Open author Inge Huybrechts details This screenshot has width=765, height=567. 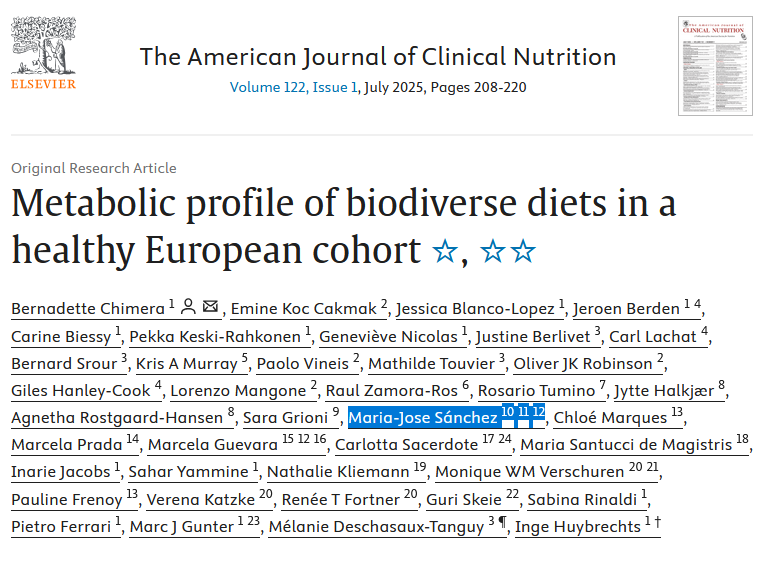(580, 526)
